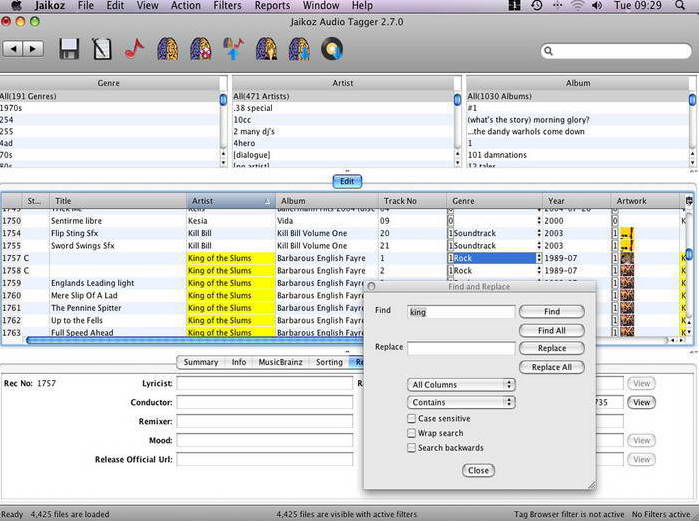Viewport: 699px width, 521px height.
Task: Select 10cc in the Artist list
Action: (343, 119)
